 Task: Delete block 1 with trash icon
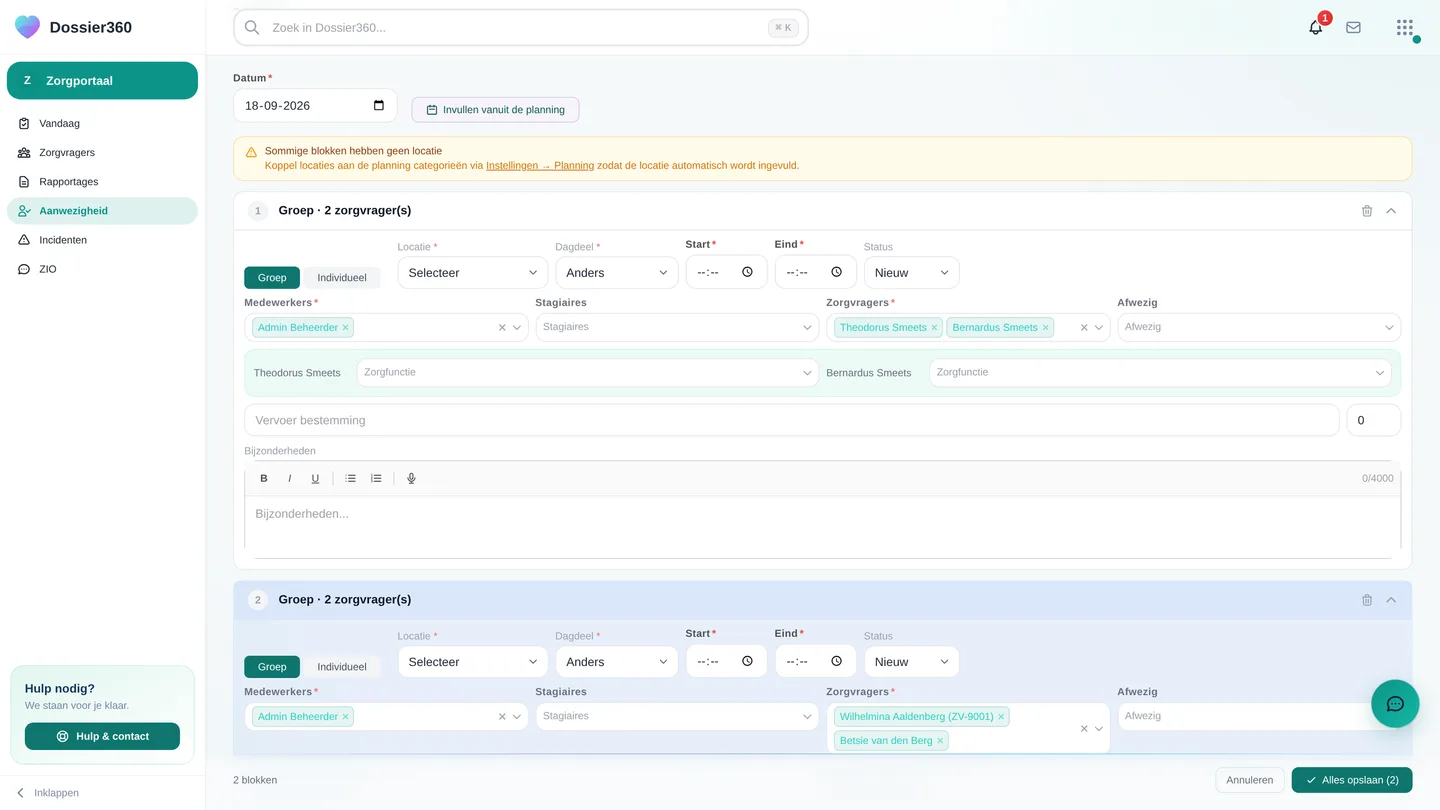(1367, 211)
